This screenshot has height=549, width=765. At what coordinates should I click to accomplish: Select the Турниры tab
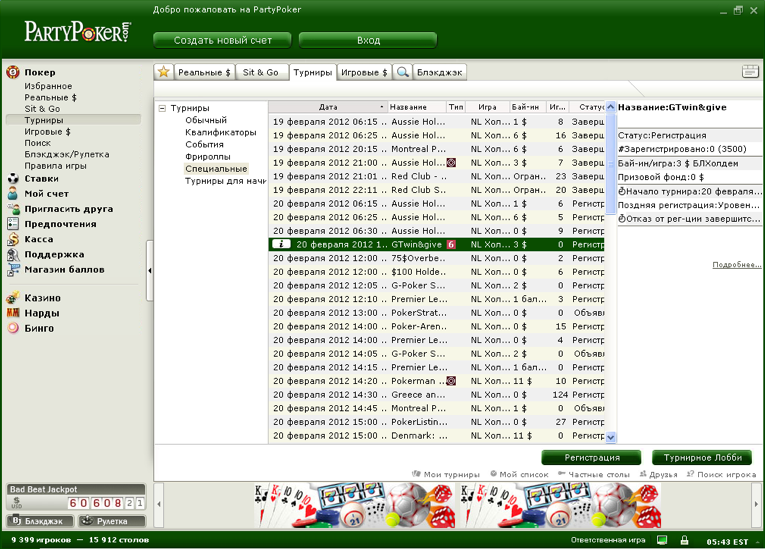[x=312, y=72]
